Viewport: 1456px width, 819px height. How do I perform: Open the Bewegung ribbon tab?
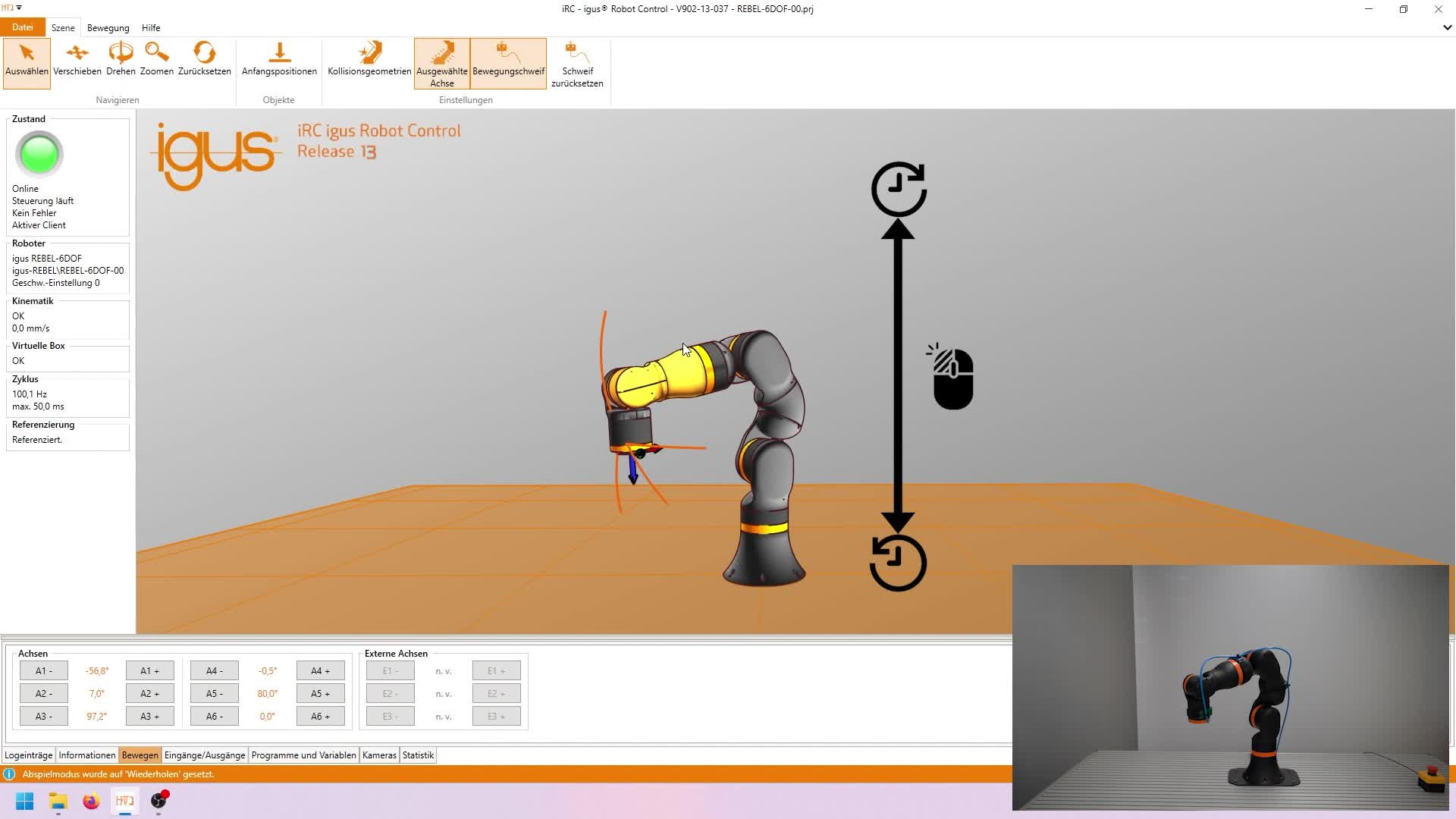tap(108, 27)
